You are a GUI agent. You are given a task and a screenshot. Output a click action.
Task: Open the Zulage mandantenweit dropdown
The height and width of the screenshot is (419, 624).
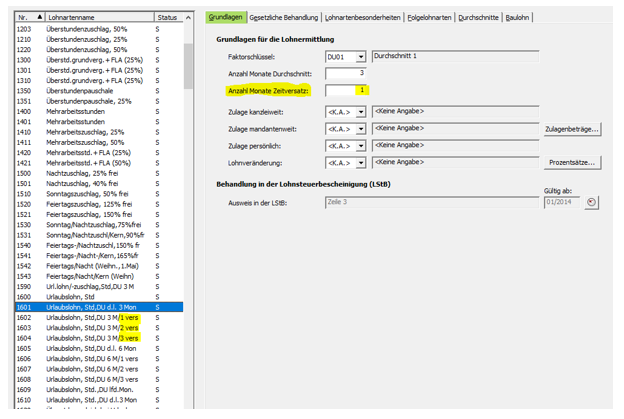(x=360, y=129)
